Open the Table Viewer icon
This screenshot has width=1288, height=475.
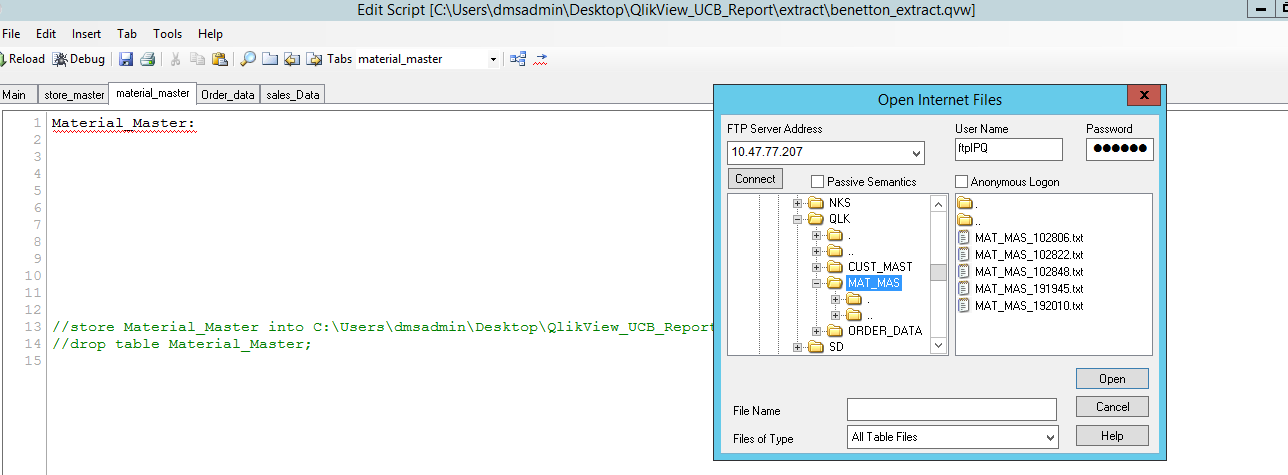518,59
